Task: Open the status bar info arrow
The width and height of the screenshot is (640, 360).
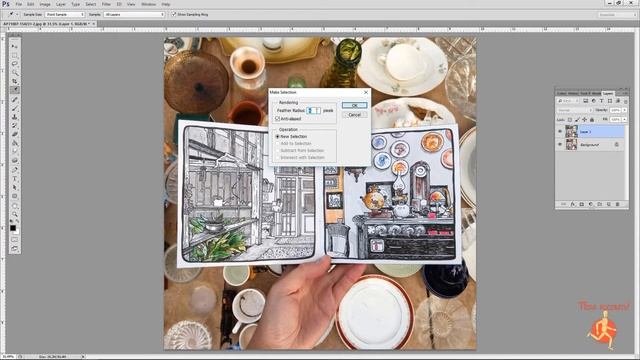Action: coord(83,357)
